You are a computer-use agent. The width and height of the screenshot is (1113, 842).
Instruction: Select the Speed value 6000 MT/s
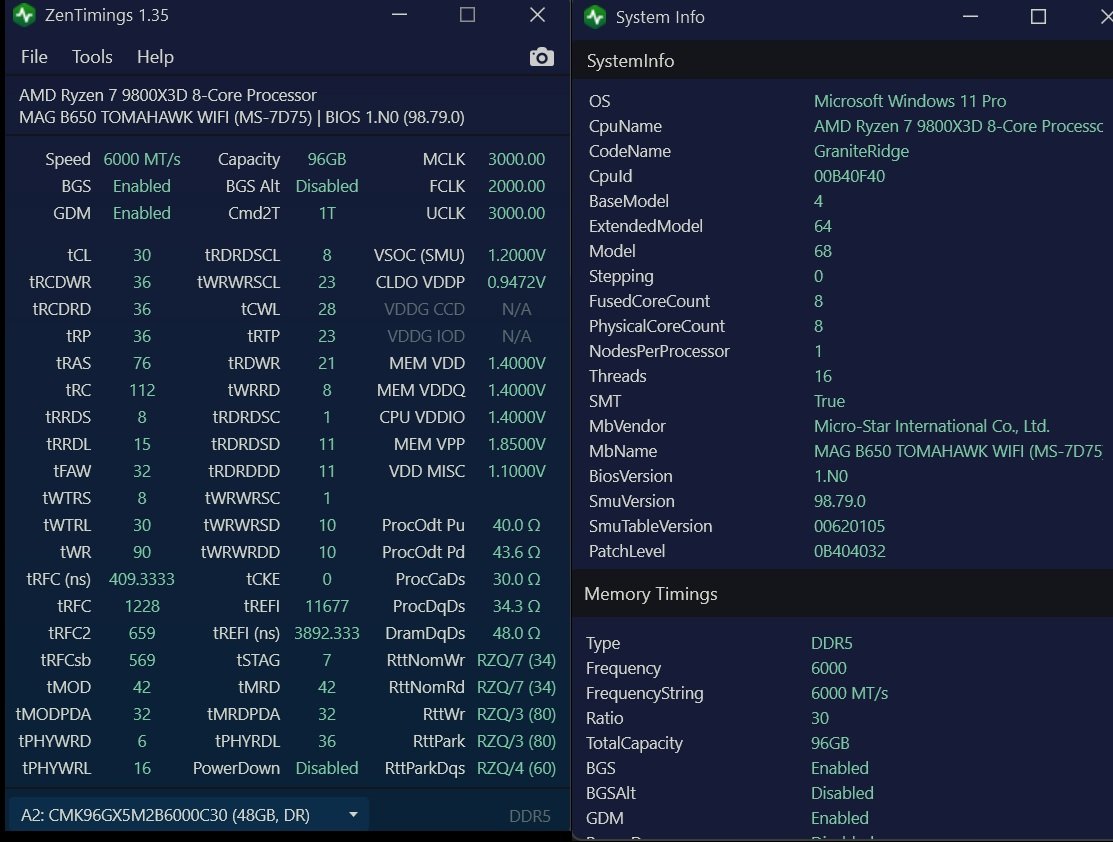coord(142,159)
